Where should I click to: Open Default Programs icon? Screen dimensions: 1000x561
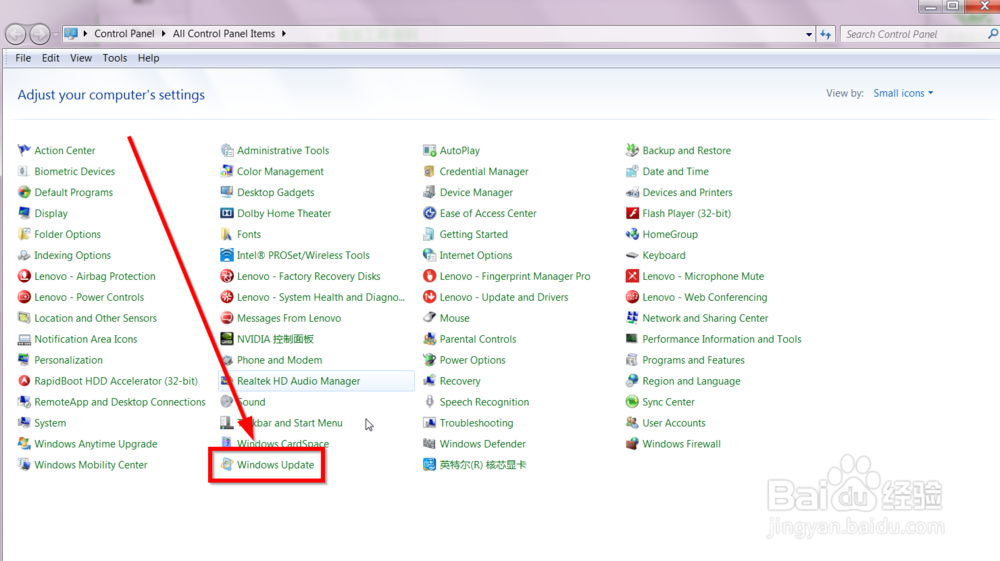click(x=24, y=193)
